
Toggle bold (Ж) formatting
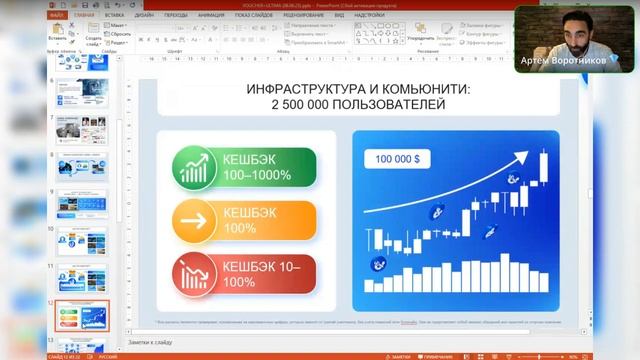pyautogui.click(x=141, y=40)
